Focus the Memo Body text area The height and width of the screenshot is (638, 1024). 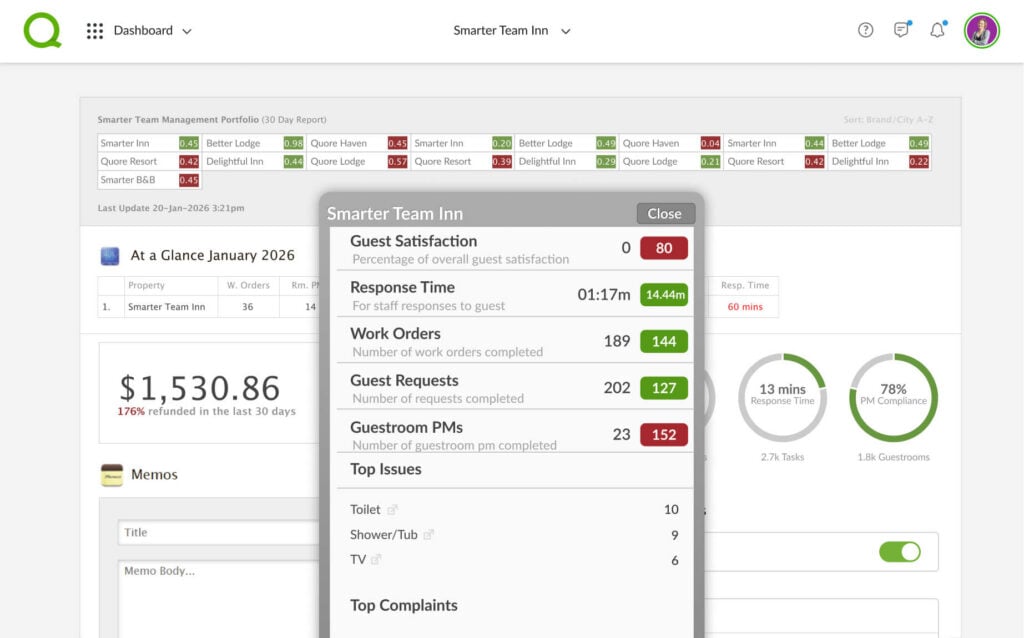[219, 599]
